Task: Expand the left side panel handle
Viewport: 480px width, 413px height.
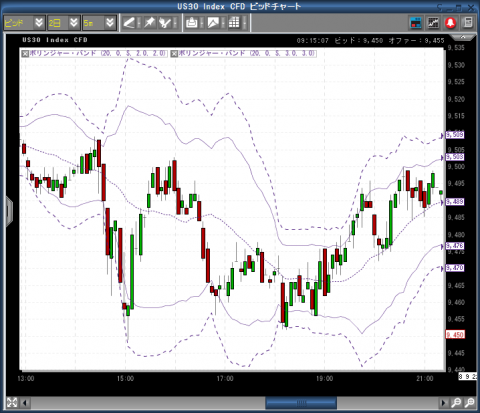Action: (x=9, y=211)
